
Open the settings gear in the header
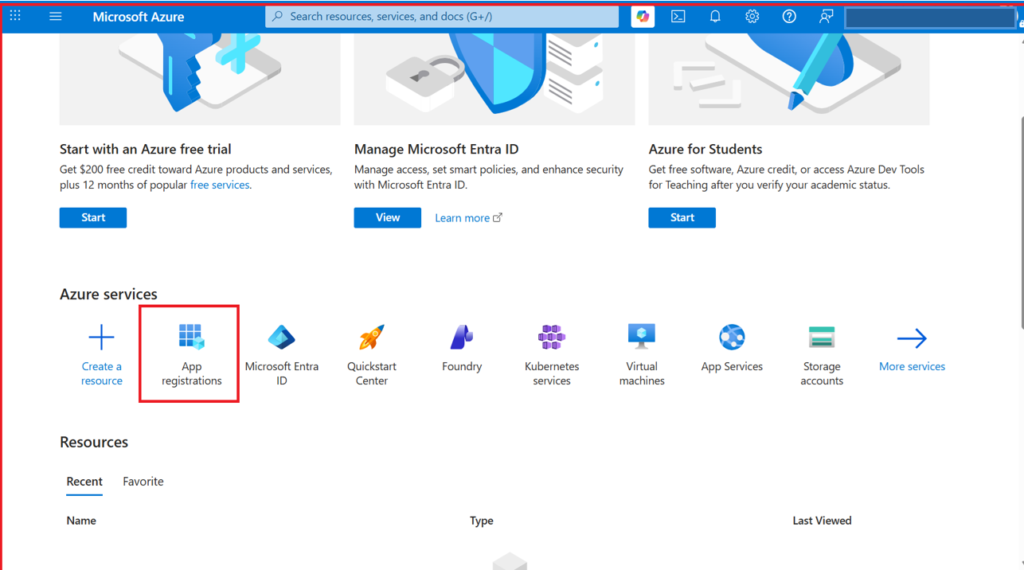click(x=752, y=17)
